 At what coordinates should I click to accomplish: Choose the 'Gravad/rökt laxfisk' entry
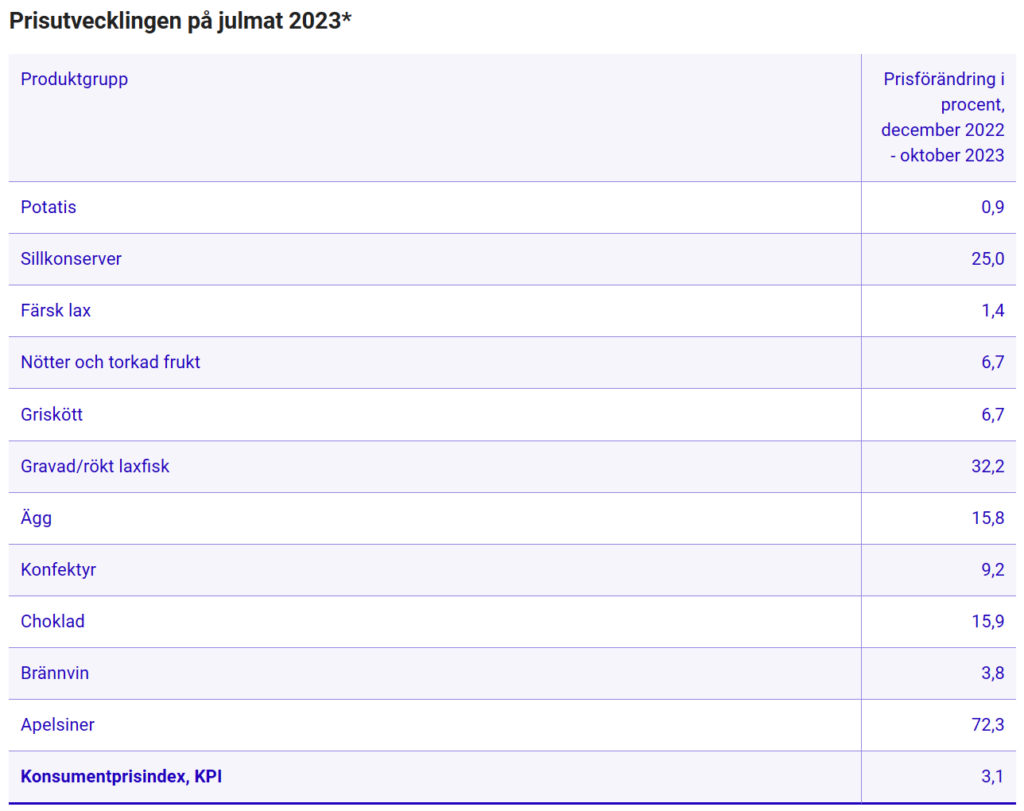pos(95,466)
